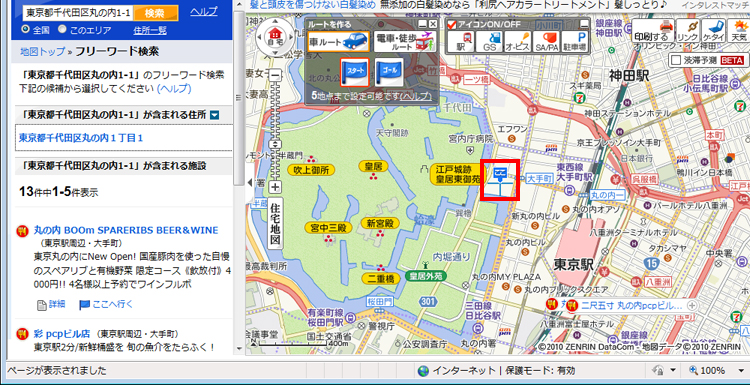Click the 皇居 yellow map label
Image resolution: width=750 pixels, height=385 pixels.
tap(373, 166)
